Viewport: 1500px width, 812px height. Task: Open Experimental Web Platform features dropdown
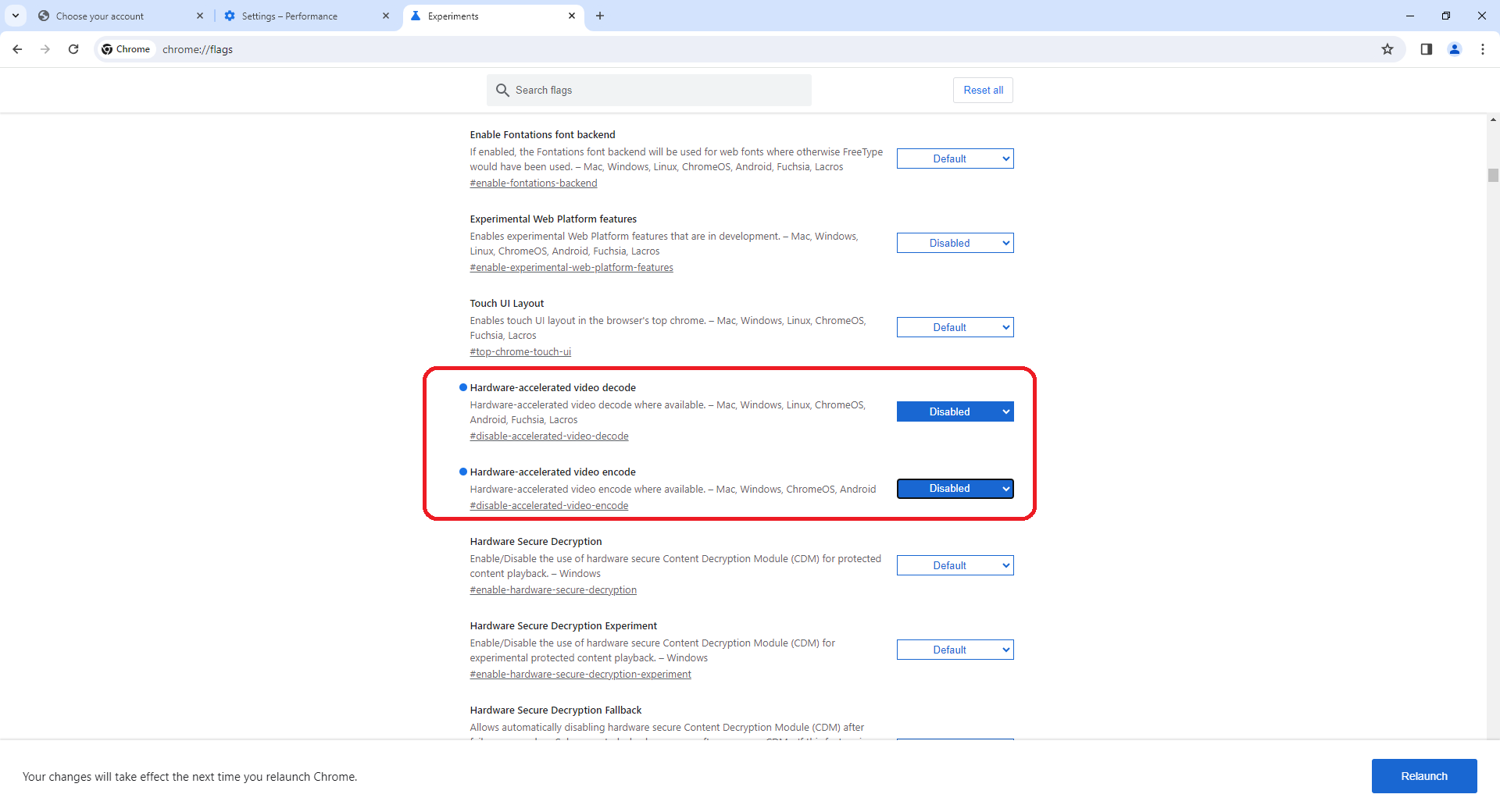(955, 243)
